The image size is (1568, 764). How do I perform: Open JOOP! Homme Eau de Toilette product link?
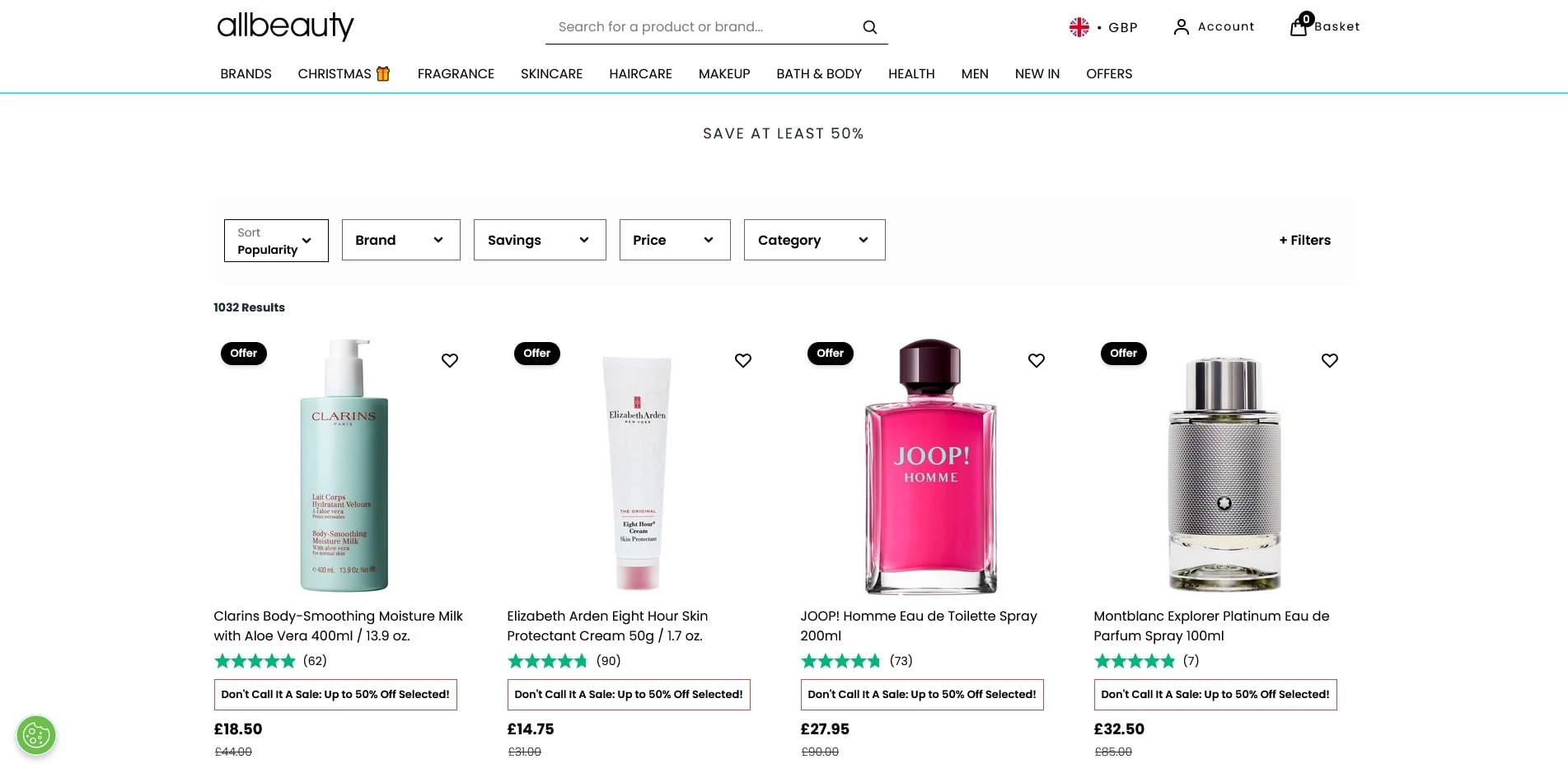pyautogui.click(x=918, y=626)
